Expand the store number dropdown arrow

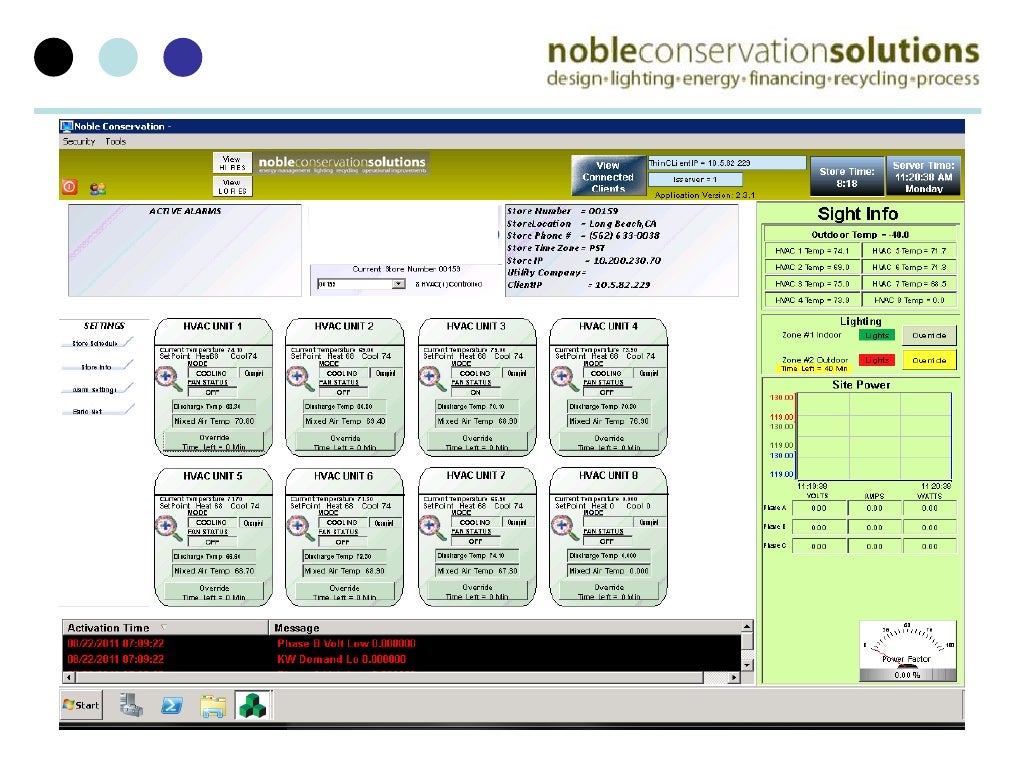click(398, 284)
